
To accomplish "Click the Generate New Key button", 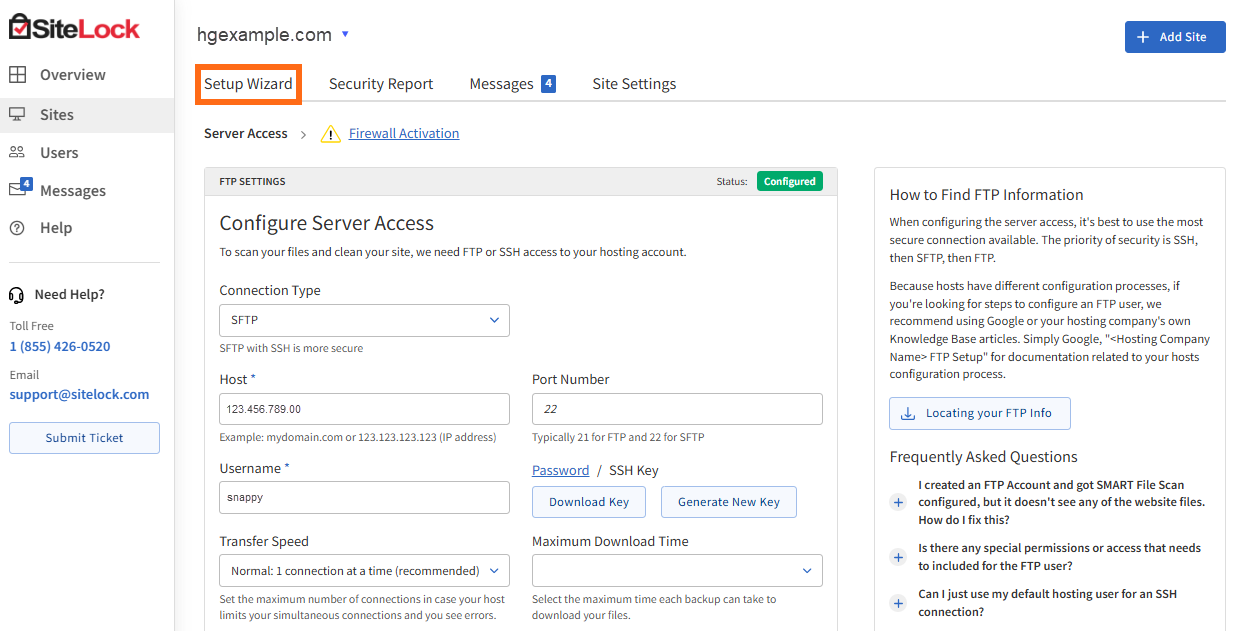I will coord(729,502).
